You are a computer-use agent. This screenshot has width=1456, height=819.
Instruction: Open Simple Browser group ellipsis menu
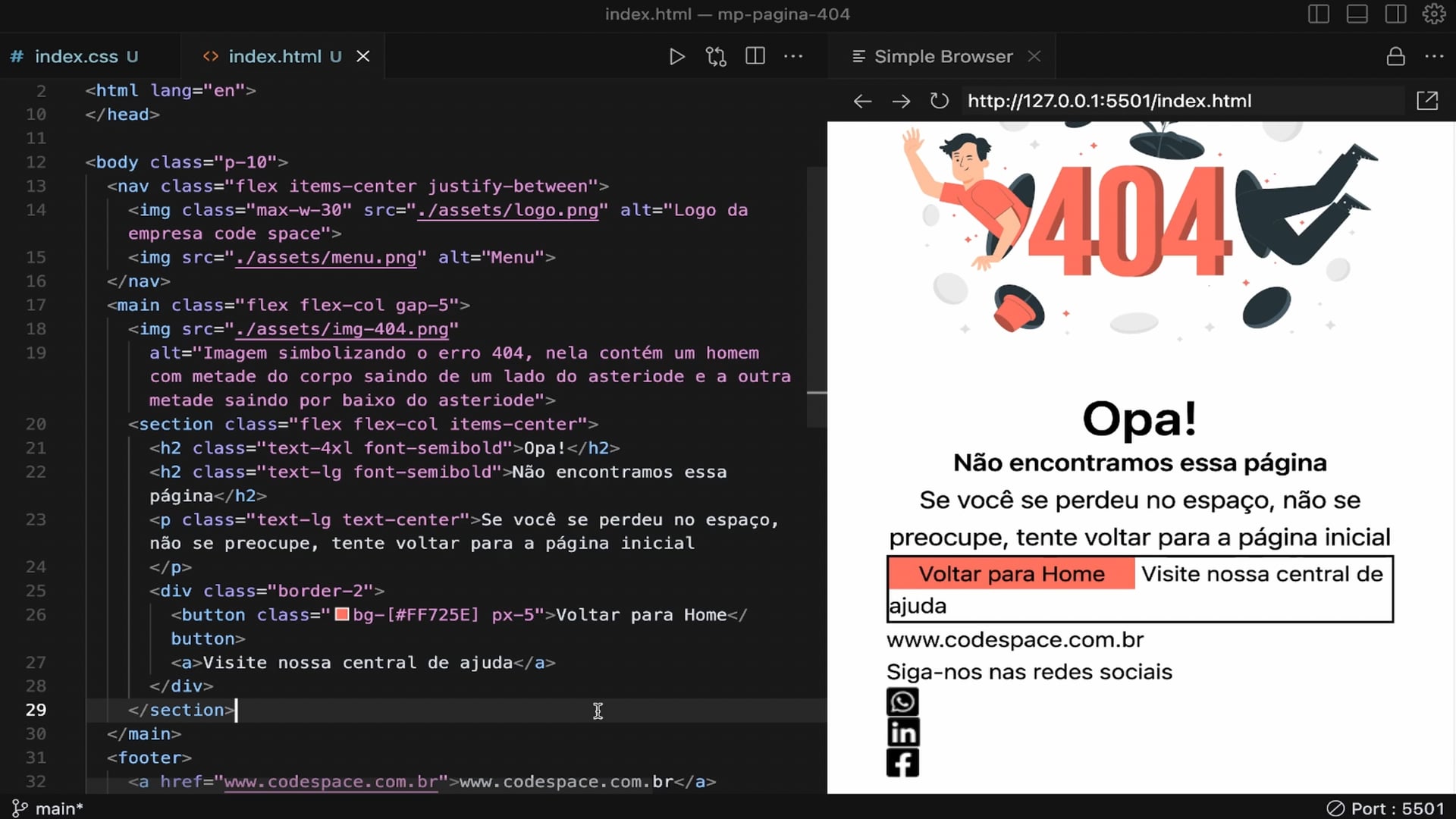[x=1434, y=57]
